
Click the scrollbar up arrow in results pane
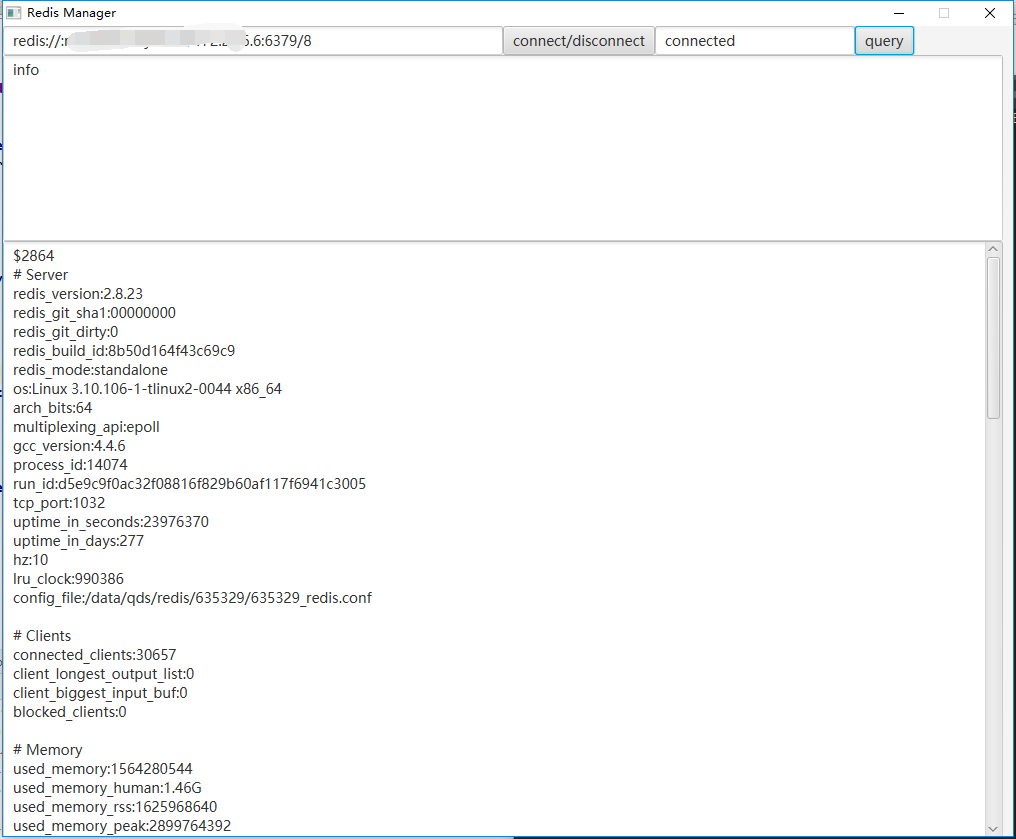coord(993,249)
